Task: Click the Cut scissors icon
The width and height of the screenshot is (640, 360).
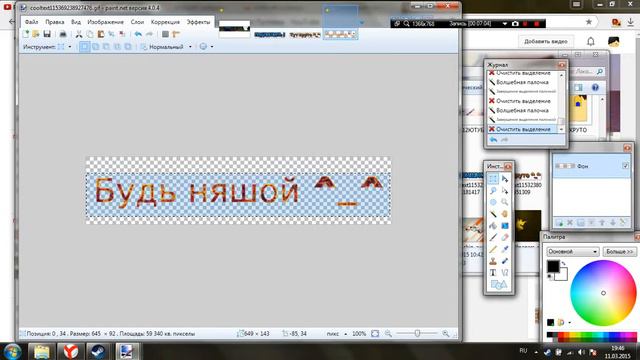Action: coord(79,34)
